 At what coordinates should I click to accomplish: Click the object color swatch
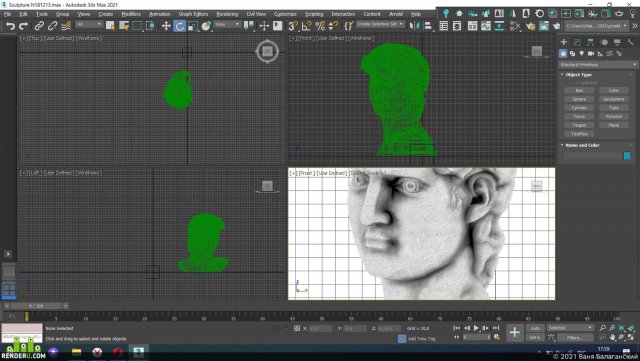(x=627, y=156)
